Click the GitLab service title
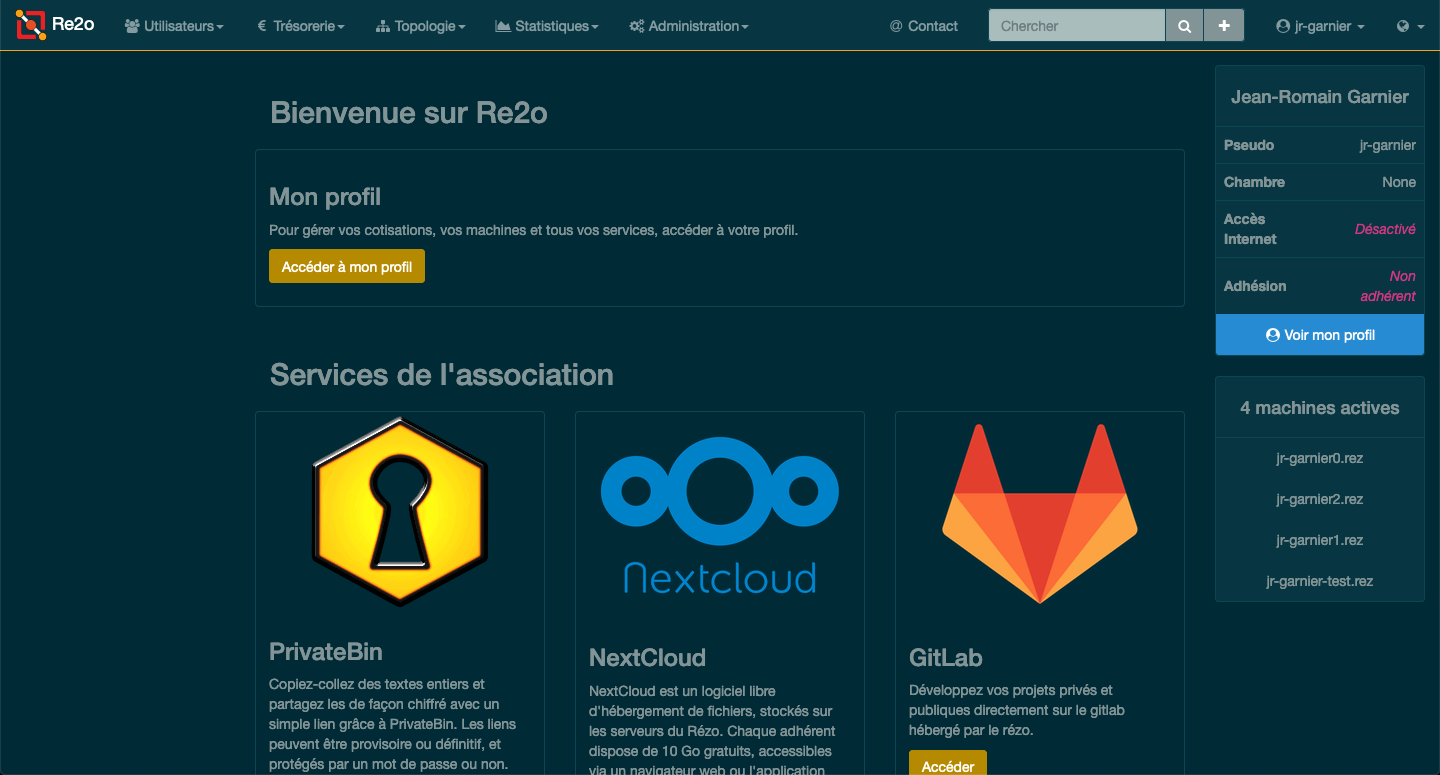1440x775 pixels. (x=946, y=658)
